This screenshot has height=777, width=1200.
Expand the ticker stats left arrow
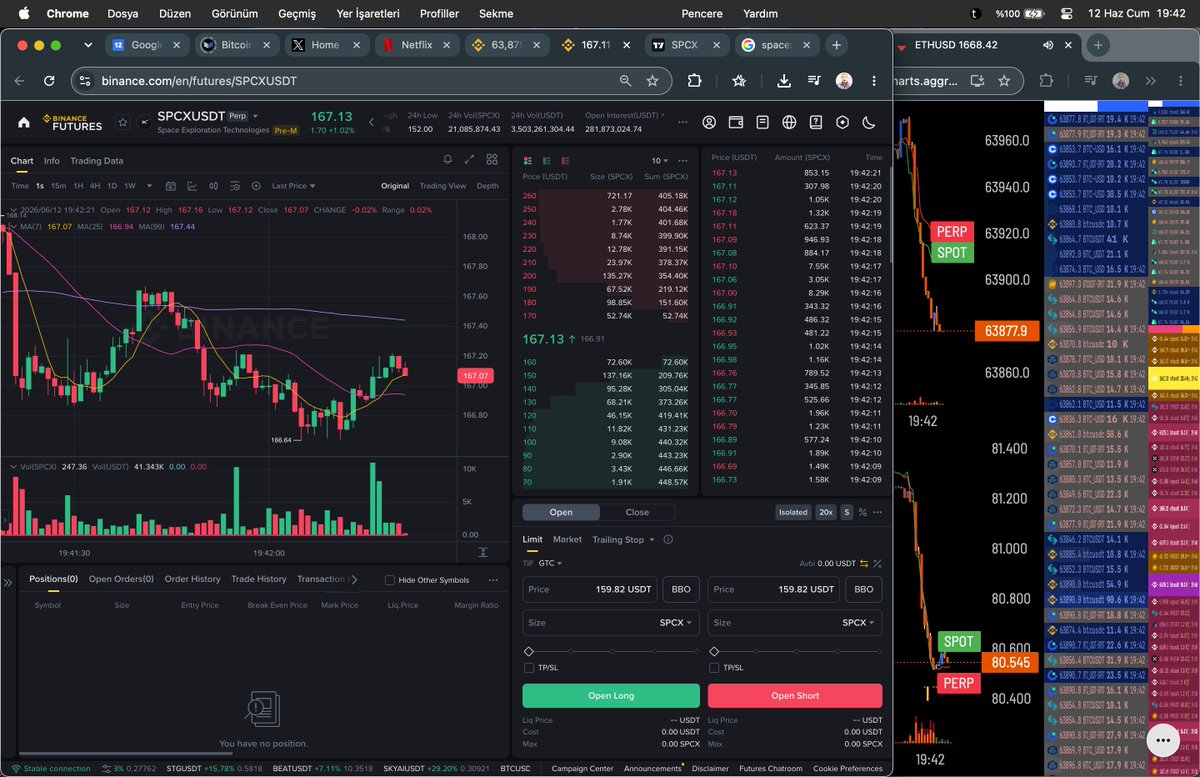(372, 122)
